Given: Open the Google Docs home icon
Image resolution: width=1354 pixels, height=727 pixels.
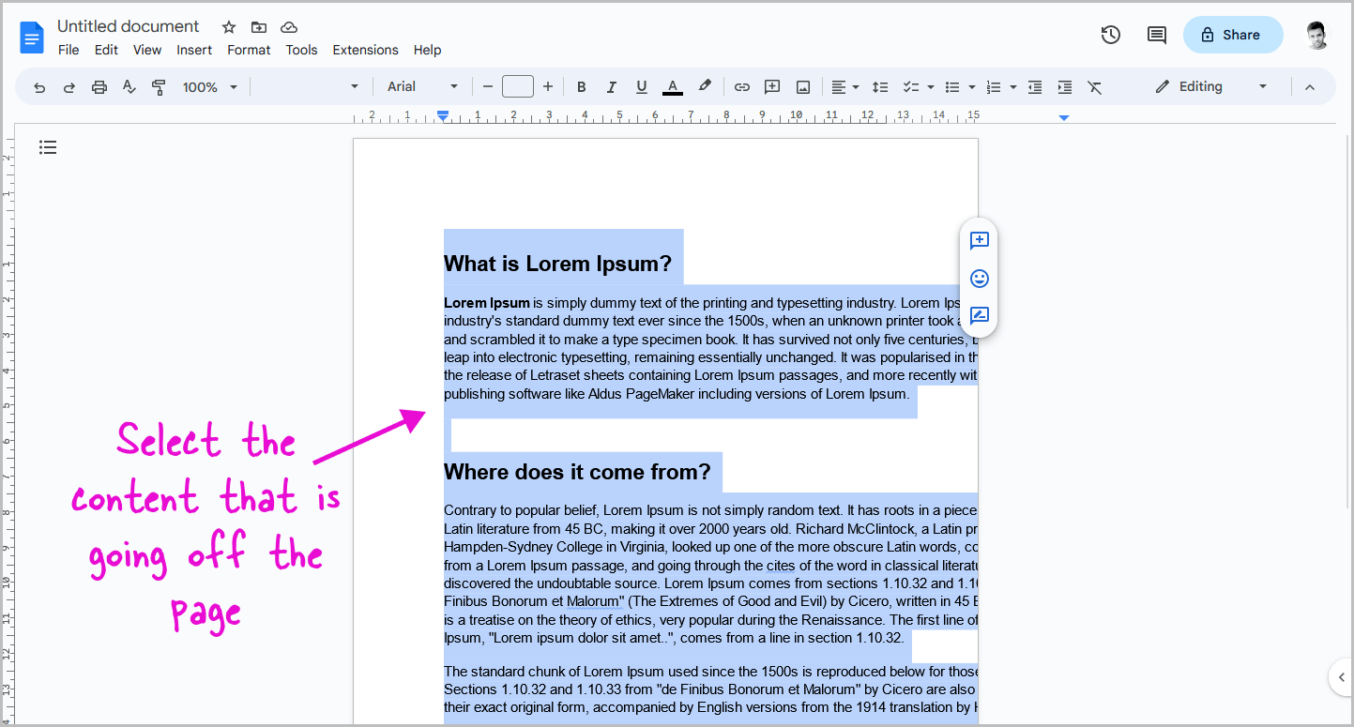Looking at the screenshot, I should coord(32,38).
